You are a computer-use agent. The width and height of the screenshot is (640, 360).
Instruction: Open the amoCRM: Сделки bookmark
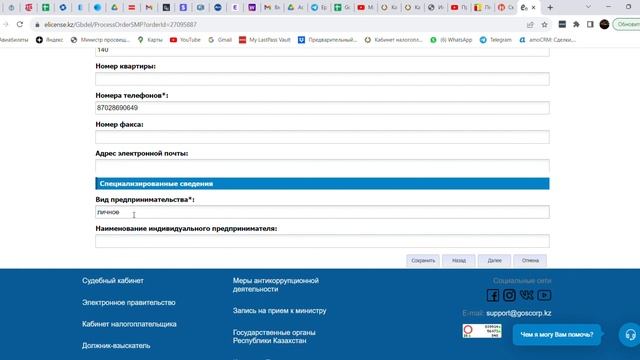[x=547, y=40]
